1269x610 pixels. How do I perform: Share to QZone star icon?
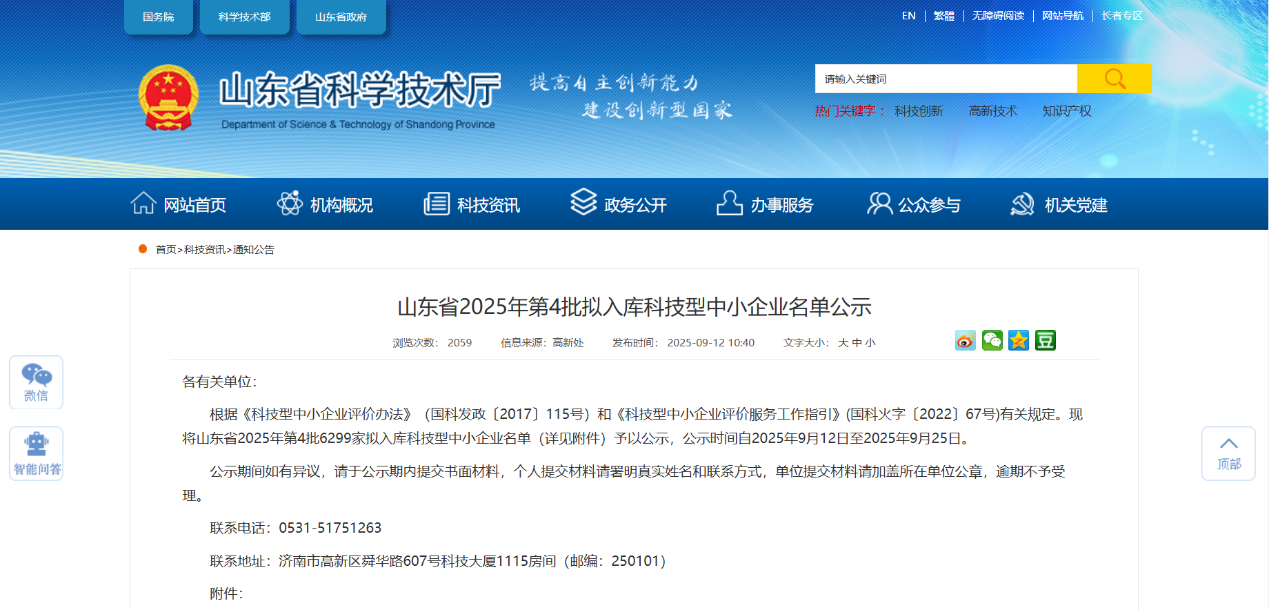tap(1018, 341)
